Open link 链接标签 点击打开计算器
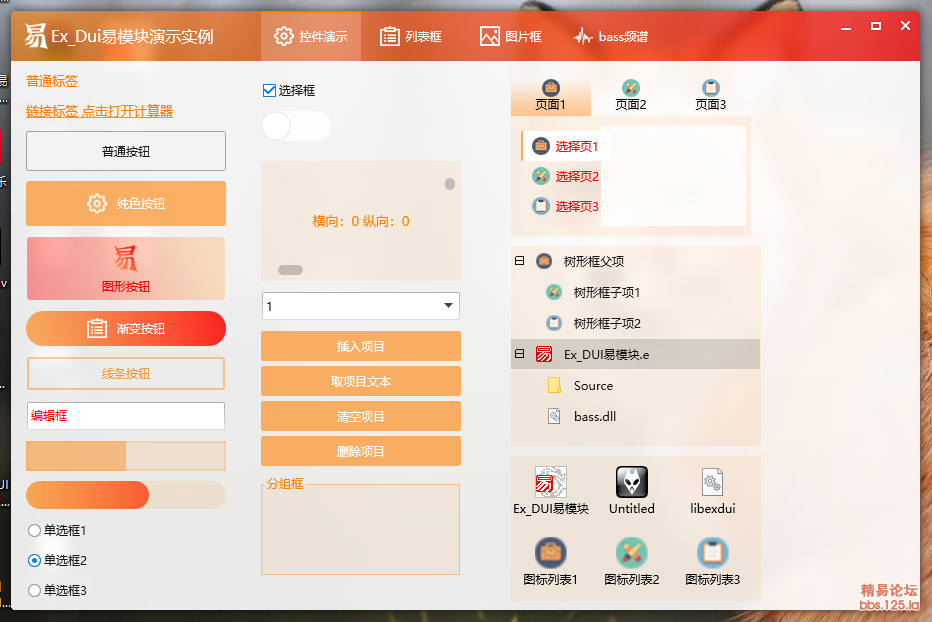Screen dimensions: 932x622 tap(99, 111)
